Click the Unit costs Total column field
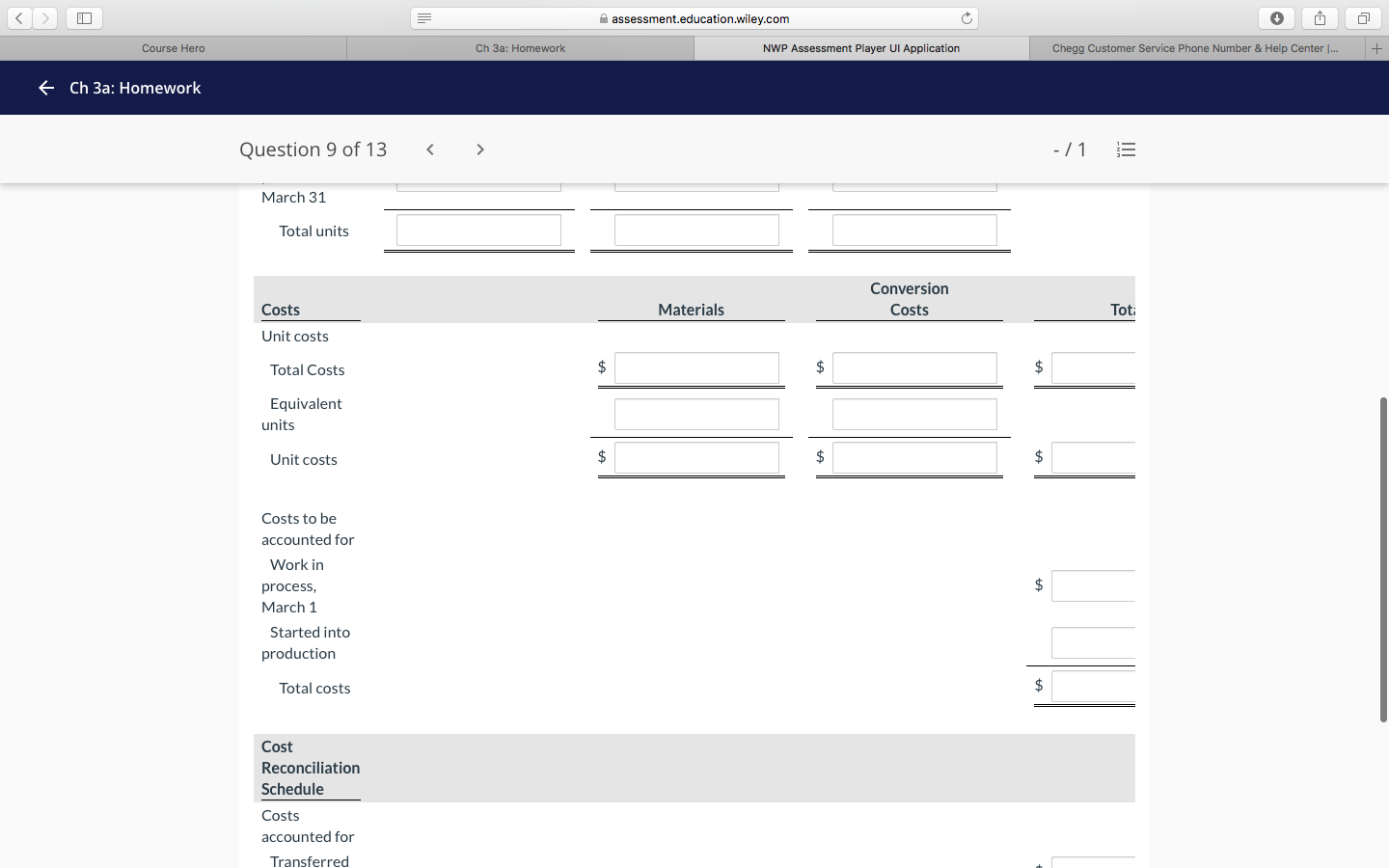The height and width of the screenshot is (868, 1389). tap(1093, 458)
